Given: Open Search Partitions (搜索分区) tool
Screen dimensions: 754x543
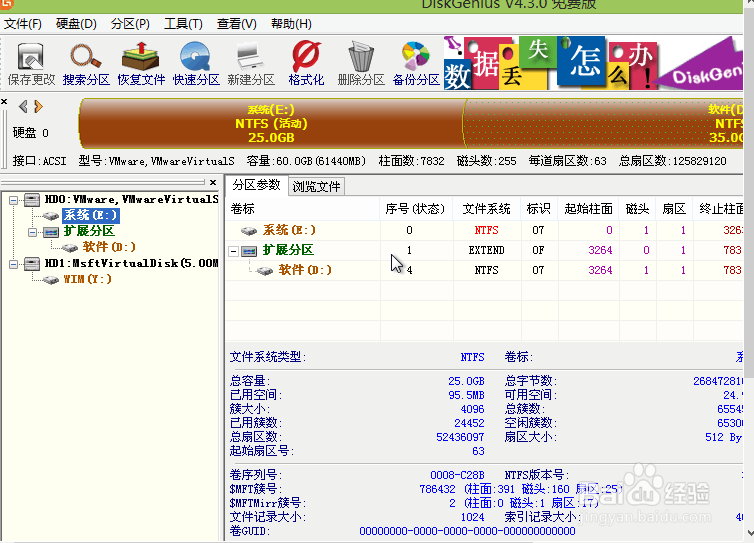Looking at the screenshot, I should (x=86, y=64).
